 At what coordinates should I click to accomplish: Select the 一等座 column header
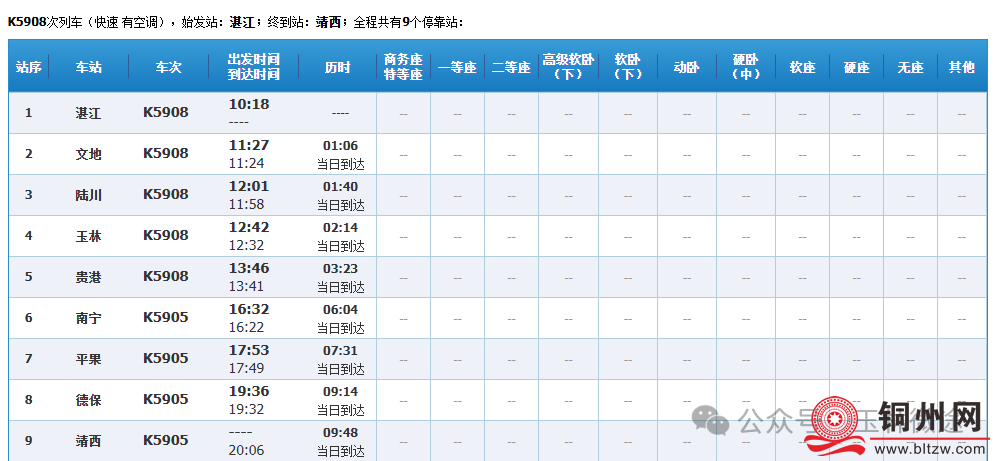click(457, 67)
